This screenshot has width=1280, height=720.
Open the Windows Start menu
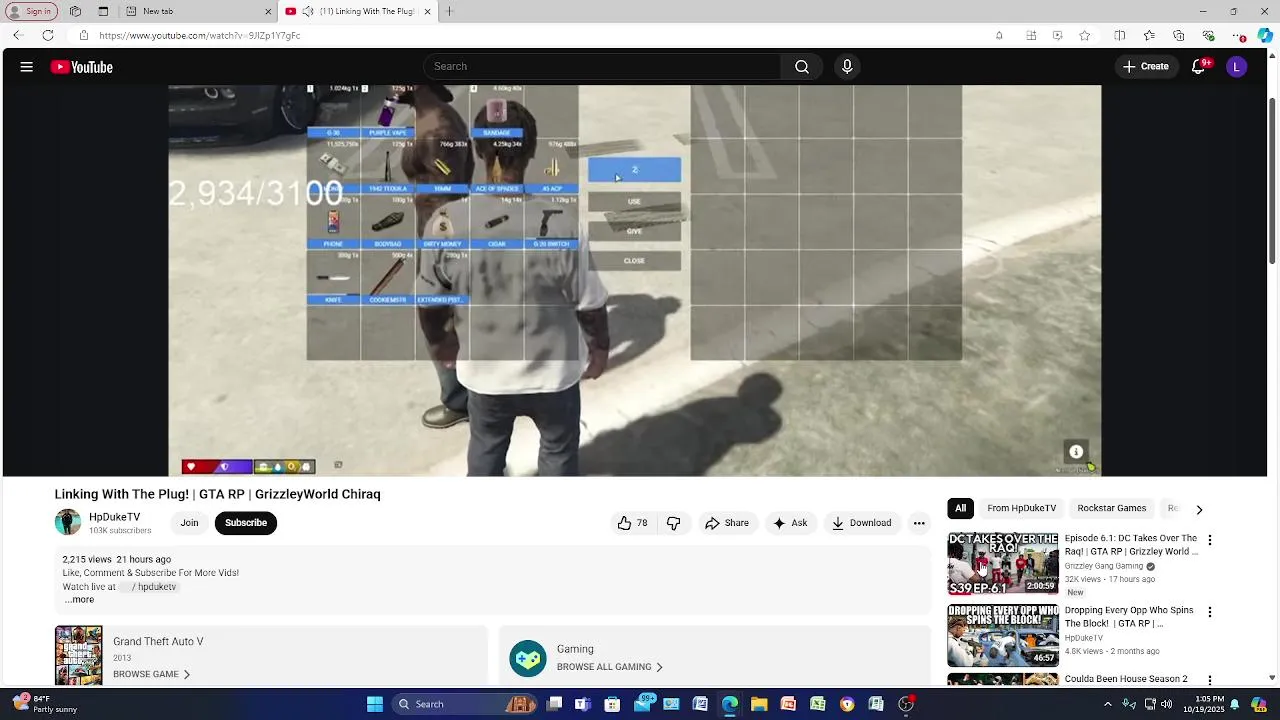(x=375, y=704)
